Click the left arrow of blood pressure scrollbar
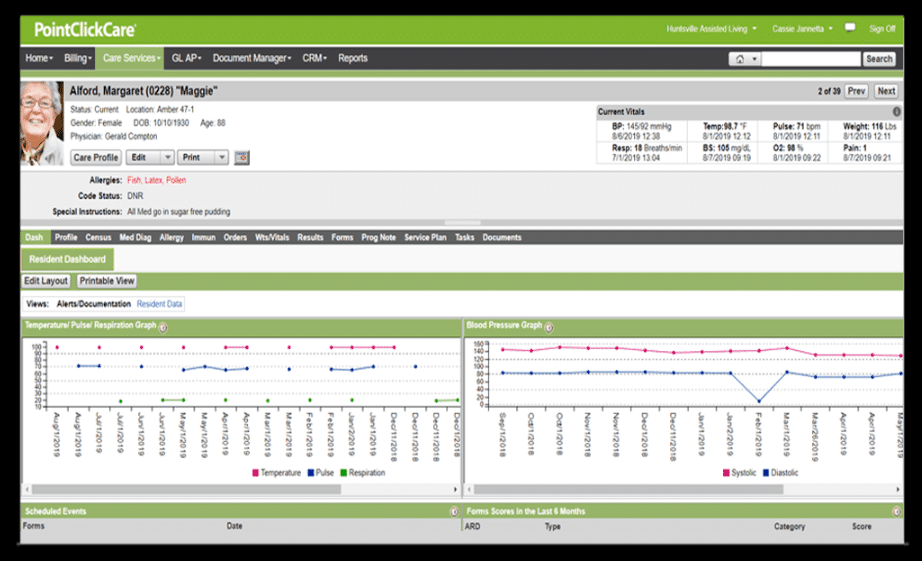The height and width of the screenshot is (561, 922). pos(469,489)
